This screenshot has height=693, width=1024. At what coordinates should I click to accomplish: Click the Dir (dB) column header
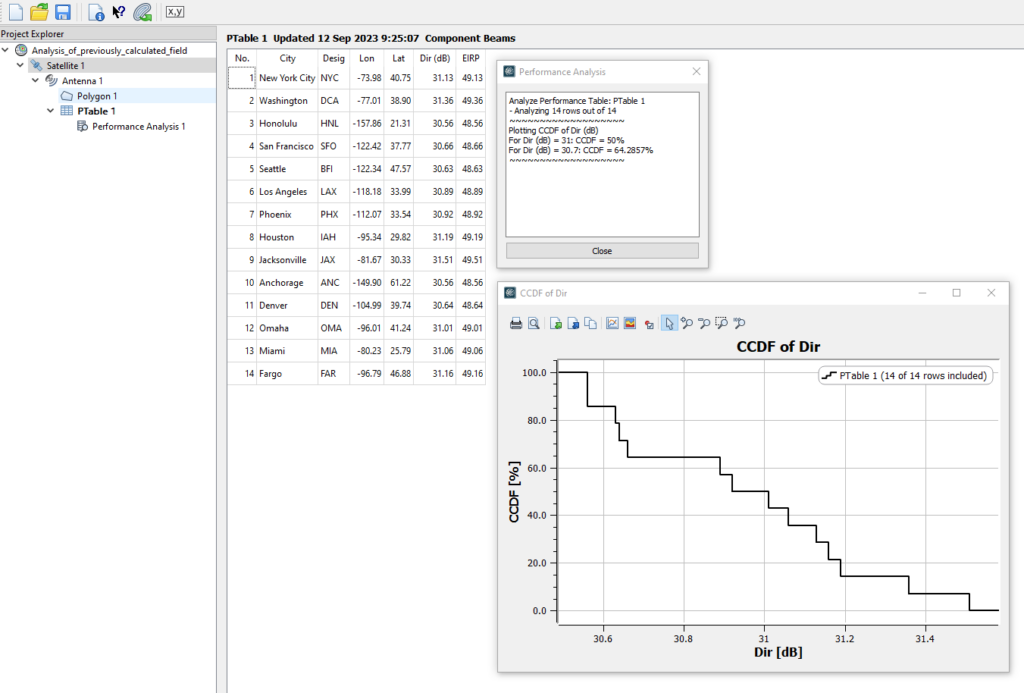click(437, 58)
